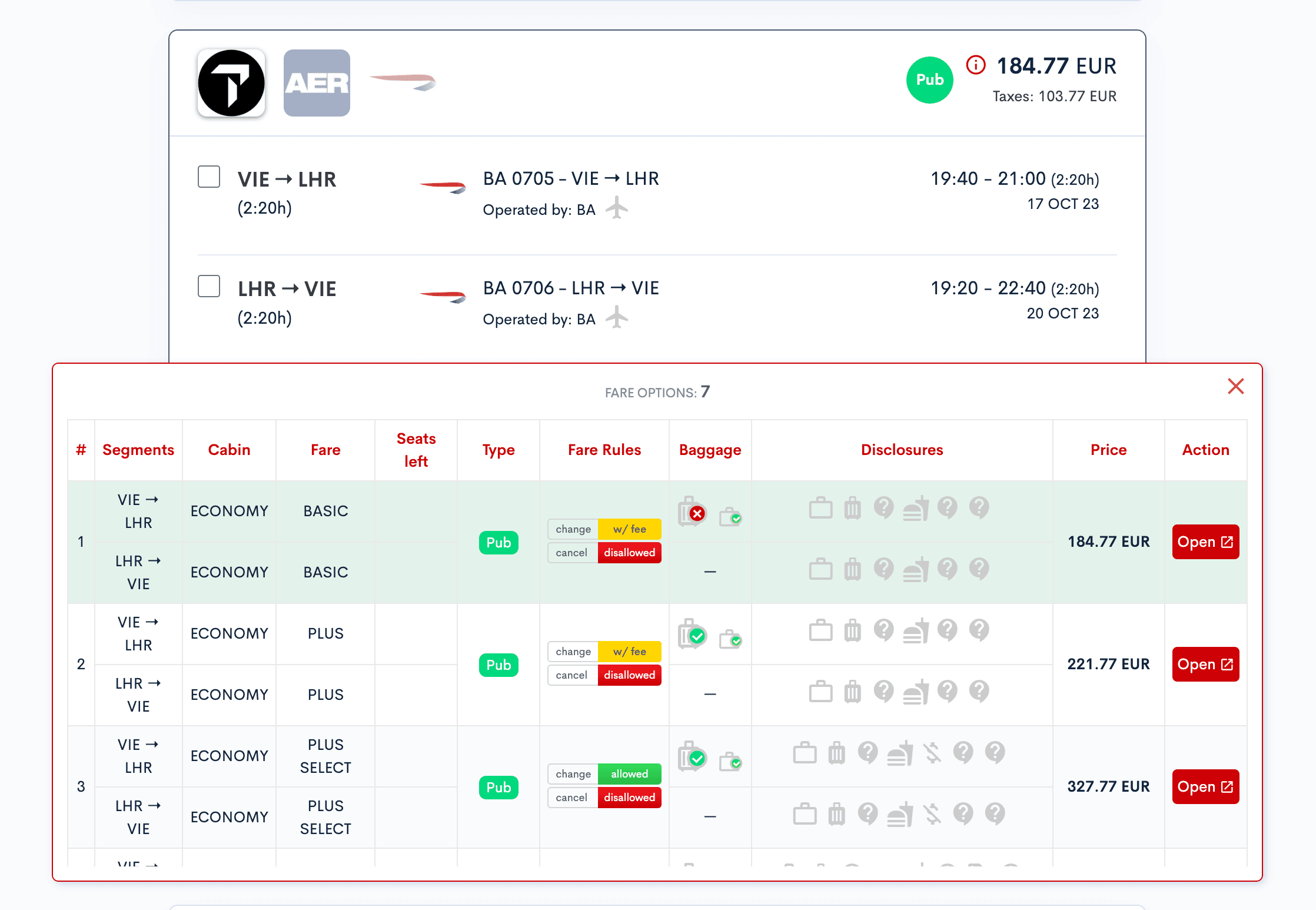Click suitcase disclosure icon in PLUS VIE→LHR row

point(852,630)
